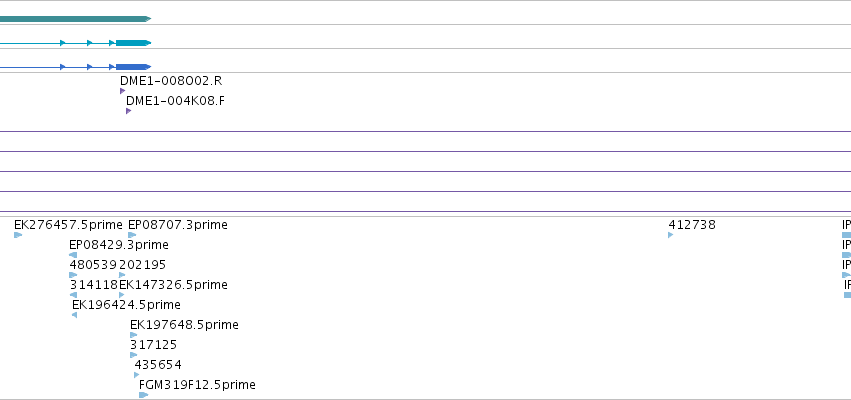
Task: Click the EP08429.3prime reverse arrow glyph
Action: point(73,255)
